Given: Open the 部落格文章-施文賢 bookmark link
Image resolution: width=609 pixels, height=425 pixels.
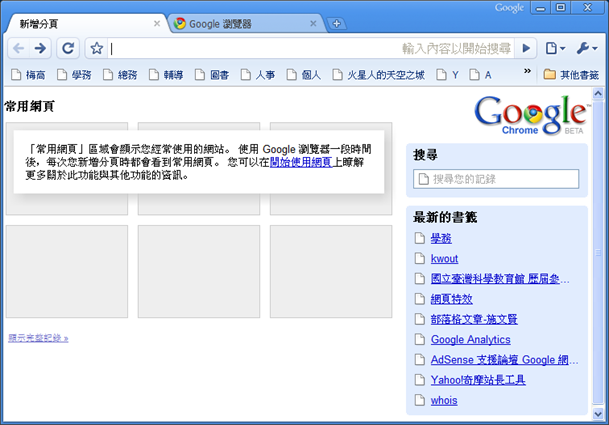Looking at the screenshot, I should click(x=474, y=319).
